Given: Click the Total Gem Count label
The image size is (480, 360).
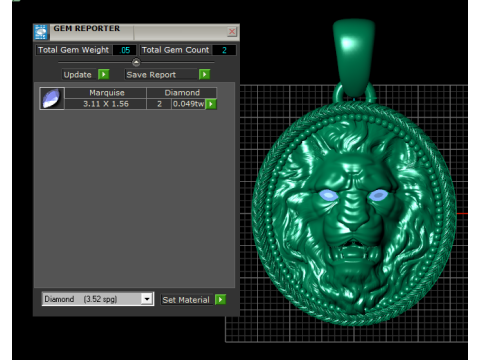Looking at the screenshot, I should 175,50.
